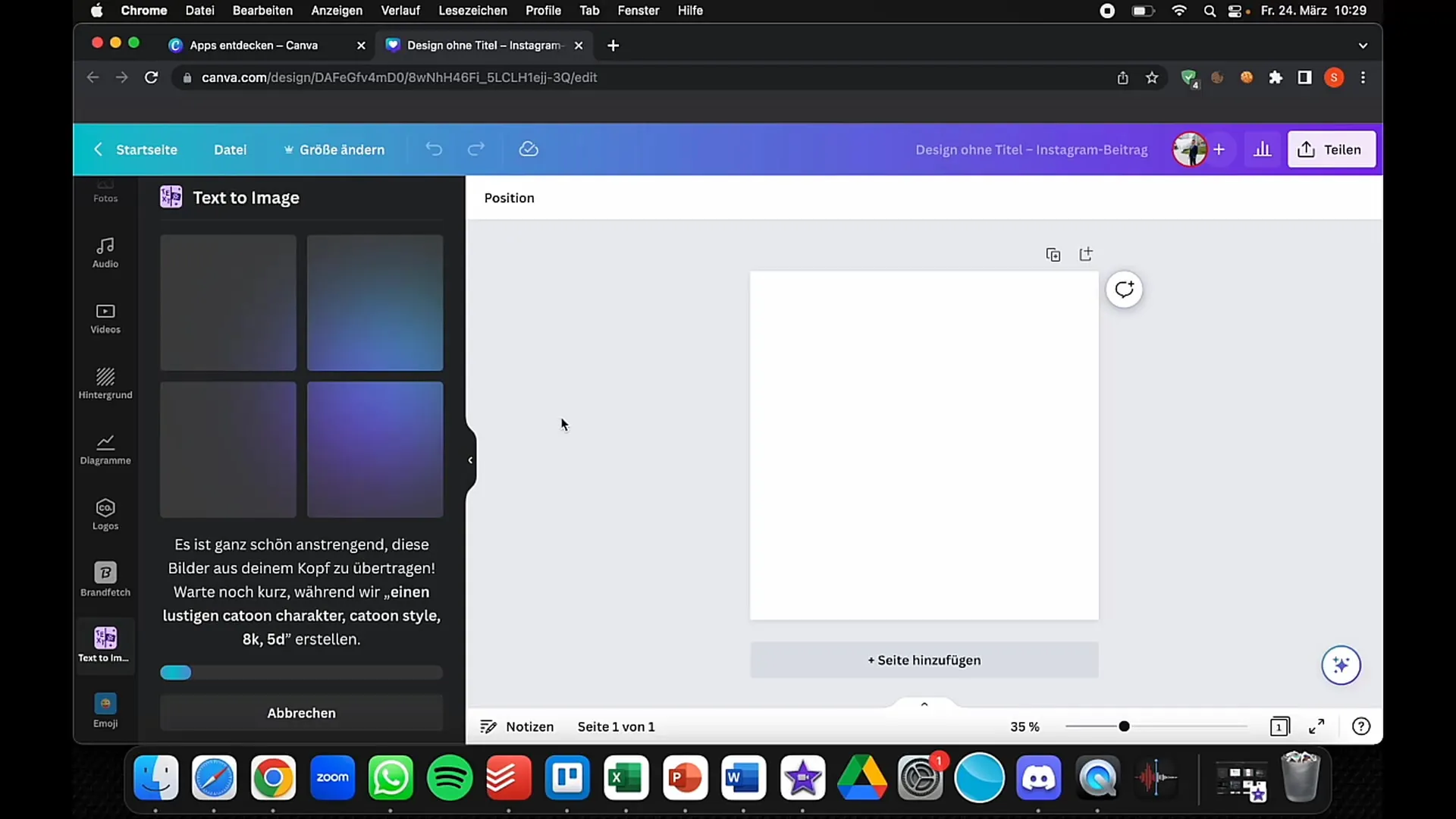
Task: Select the Text to Image sidebar app
Action: (x=105, y=646)
